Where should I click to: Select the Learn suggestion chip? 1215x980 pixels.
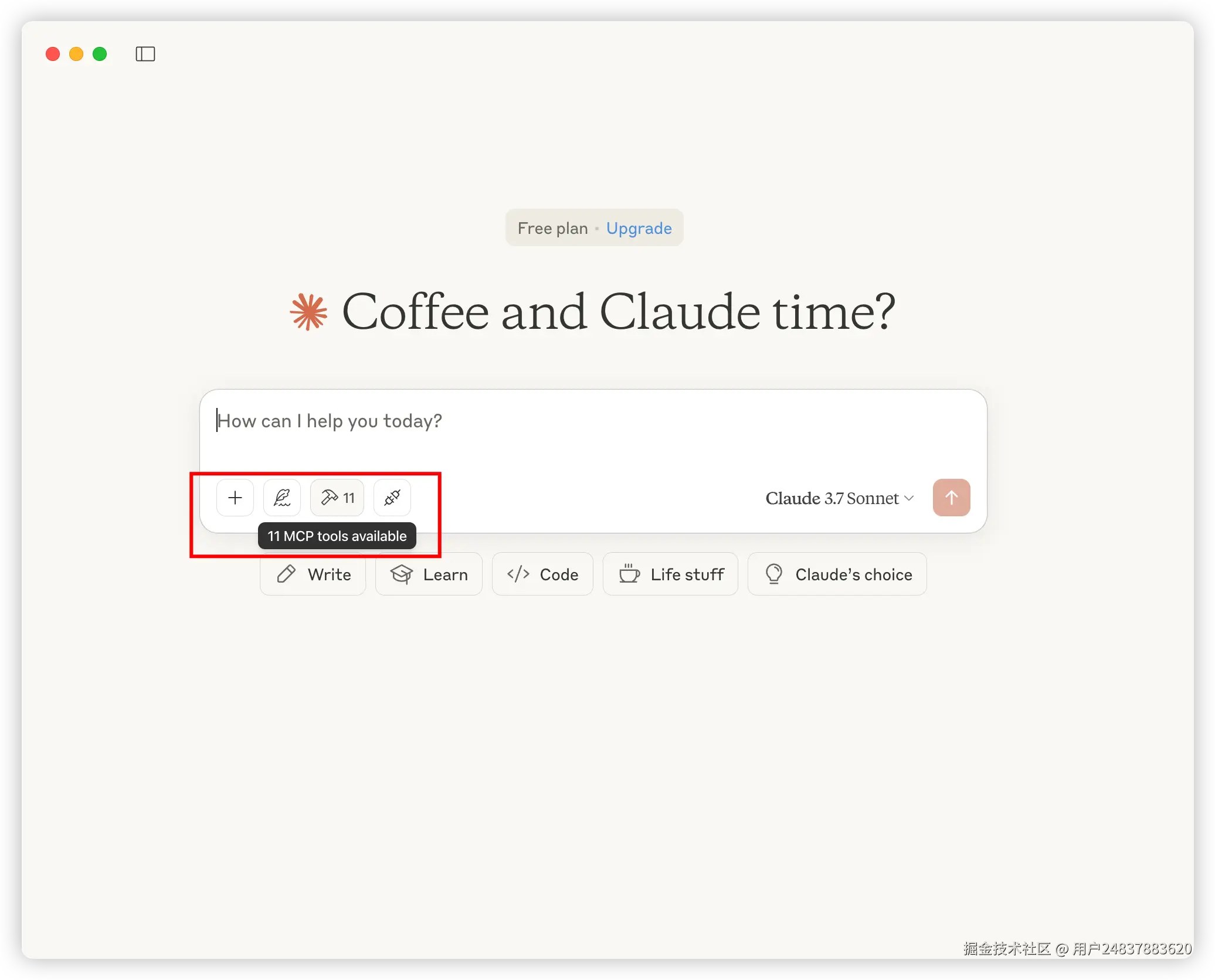point(429,574)
